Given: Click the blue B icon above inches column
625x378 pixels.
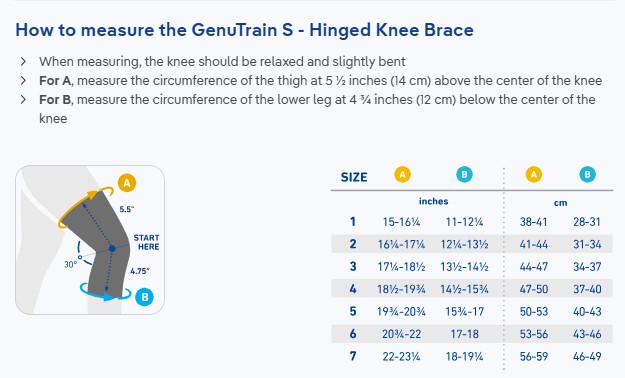Looking at the screenshot, I should click(464, 175).
